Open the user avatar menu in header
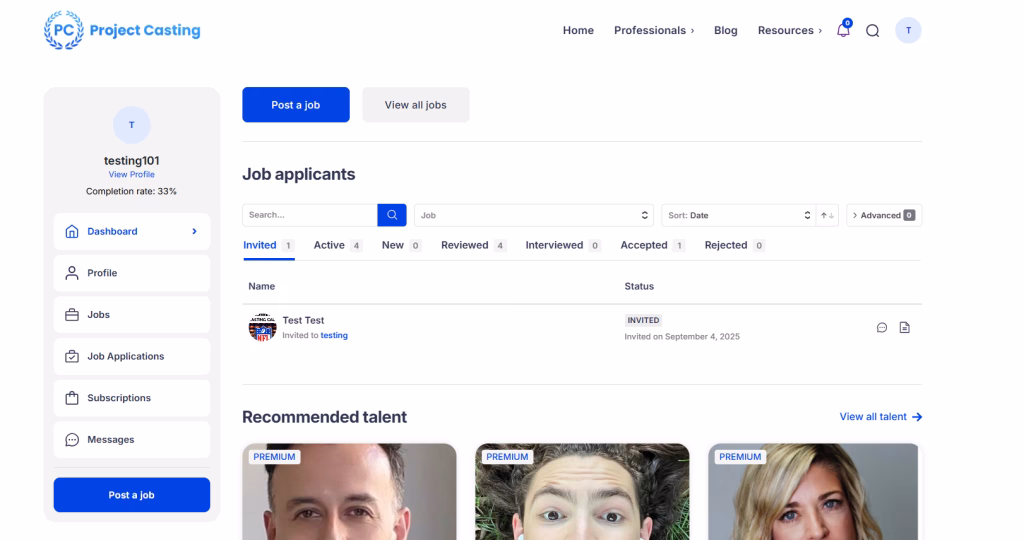 [908, 30]
